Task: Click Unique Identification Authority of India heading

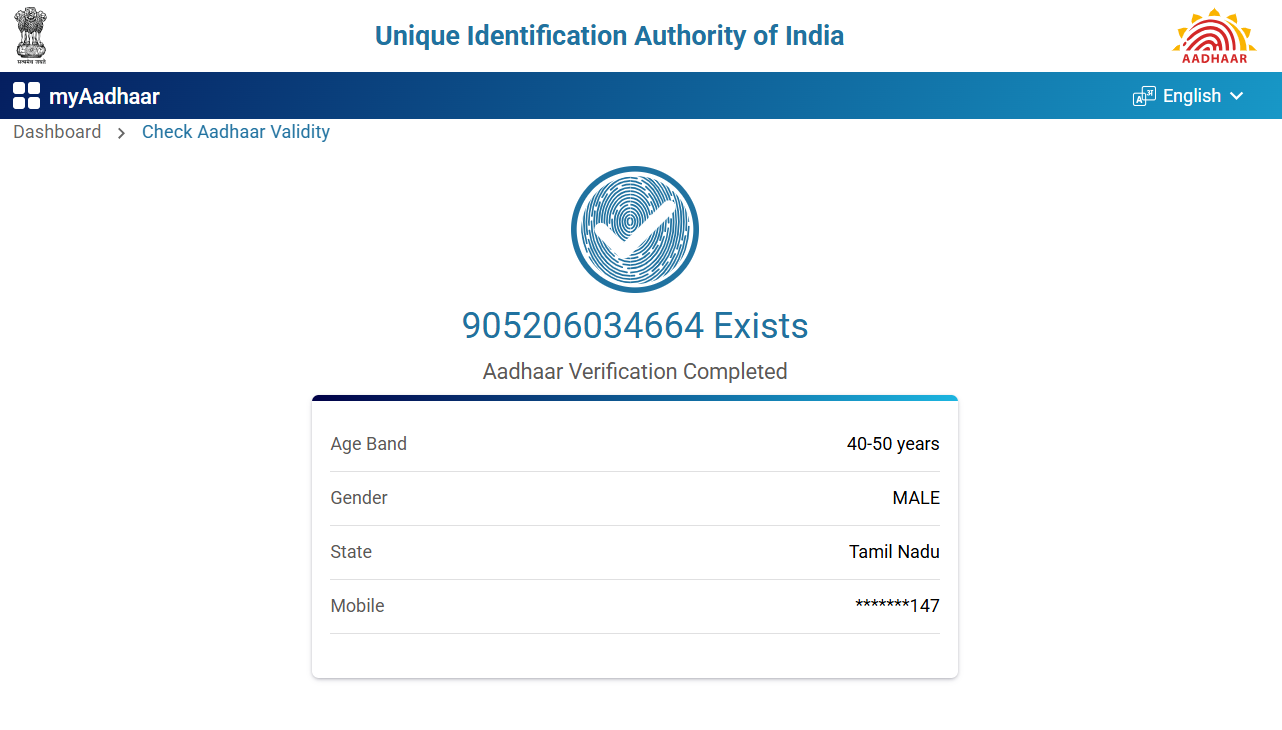Action: pos(609,36)
